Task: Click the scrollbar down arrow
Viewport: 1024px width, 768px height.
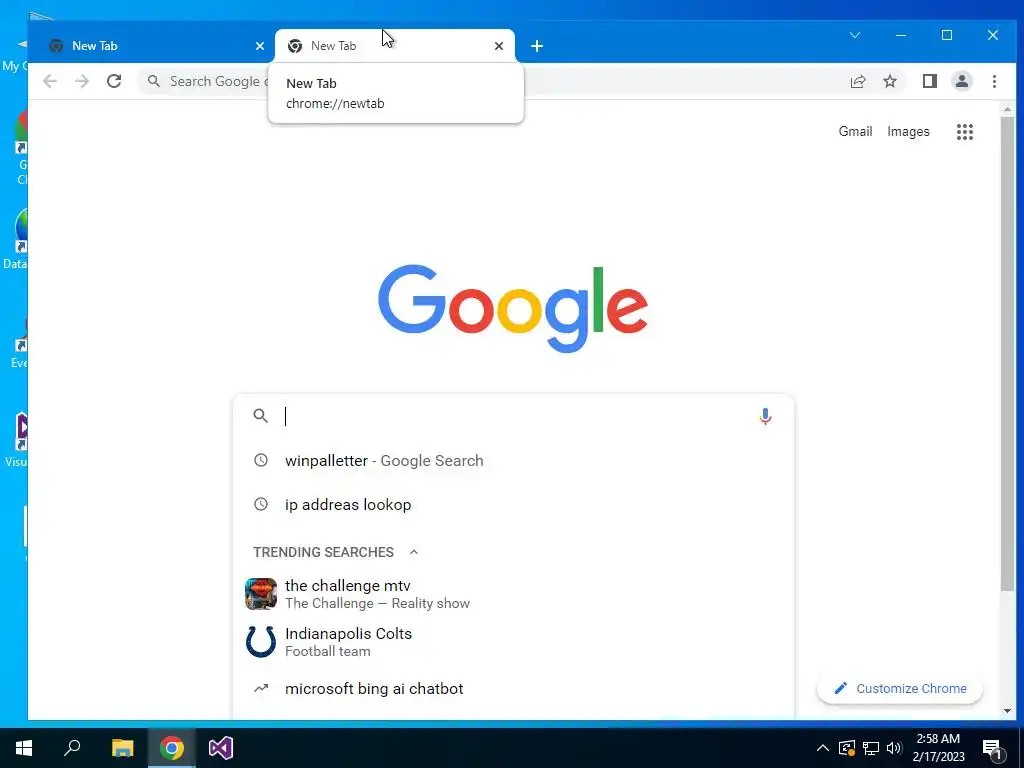Action: (1007, 711)
